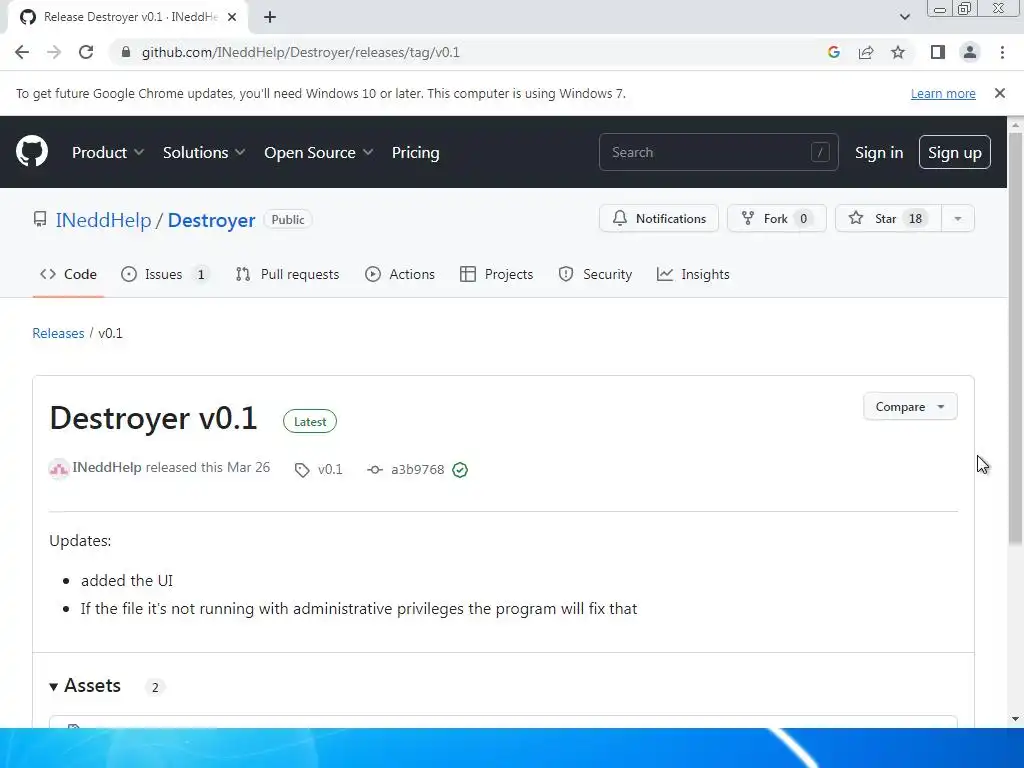Image resolution: width=1024 pixels, height=768 pixels.
Task: Bookmark this page with the star icon
Action: pyautogui.click(x=898, y=52)
